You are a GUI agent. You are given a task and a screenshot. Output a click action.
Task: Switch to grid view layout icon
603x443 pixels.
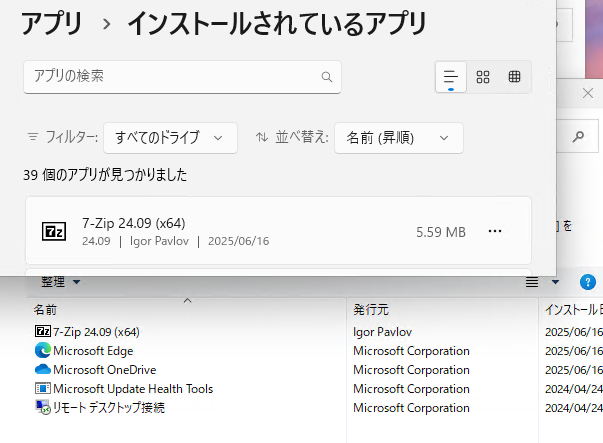[x=483, y=77]
